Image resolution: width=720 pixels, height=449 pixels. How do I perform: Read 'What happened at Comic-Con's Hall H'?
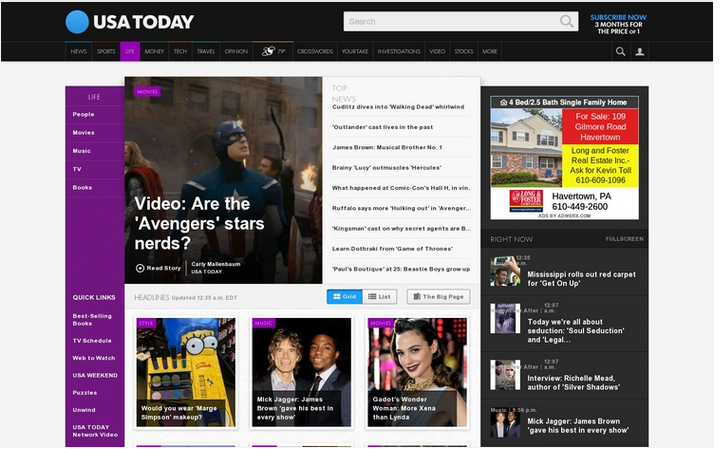(401, 188)
